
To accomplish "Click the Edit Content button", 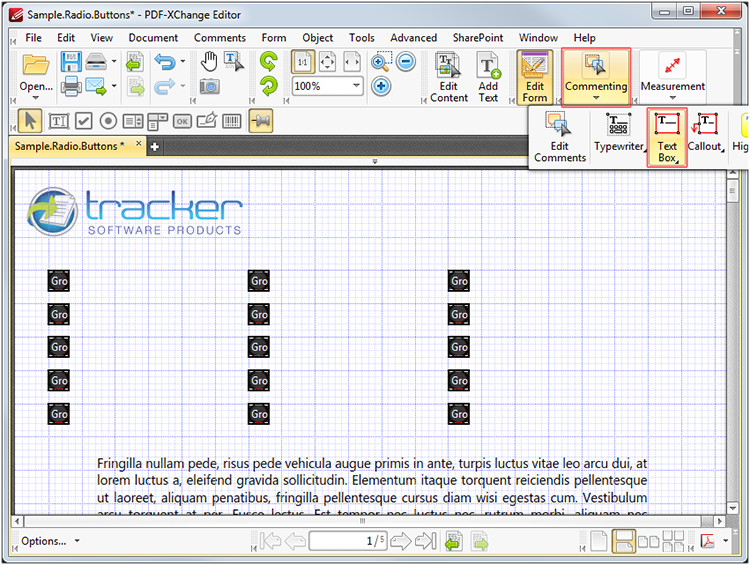I will pos(449,78).
